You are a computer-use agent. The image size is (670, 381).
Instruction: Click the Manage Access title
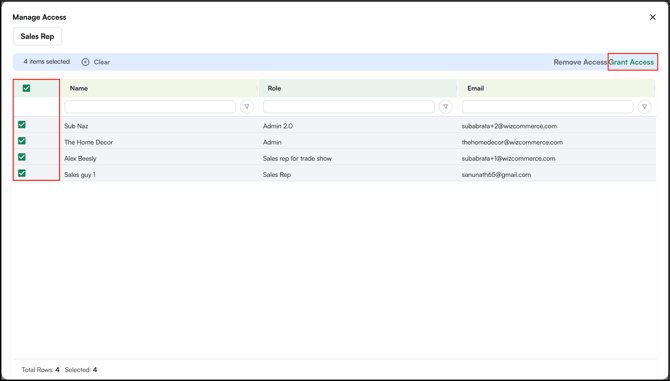(x=39, y=18)
